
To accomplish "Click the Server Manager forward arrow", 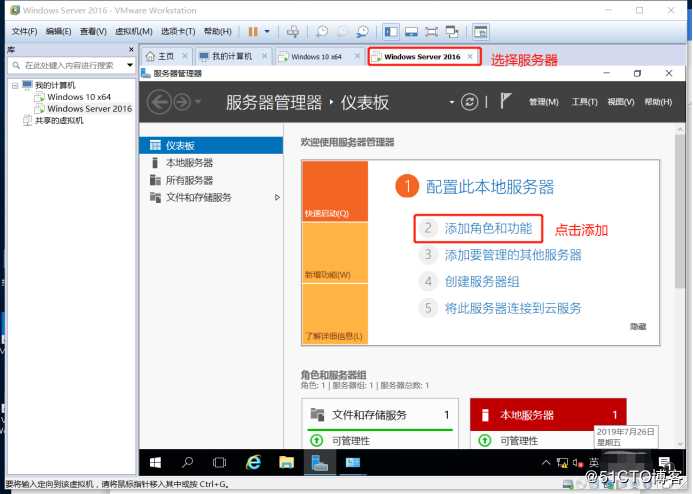I will [x=182, y=102].
